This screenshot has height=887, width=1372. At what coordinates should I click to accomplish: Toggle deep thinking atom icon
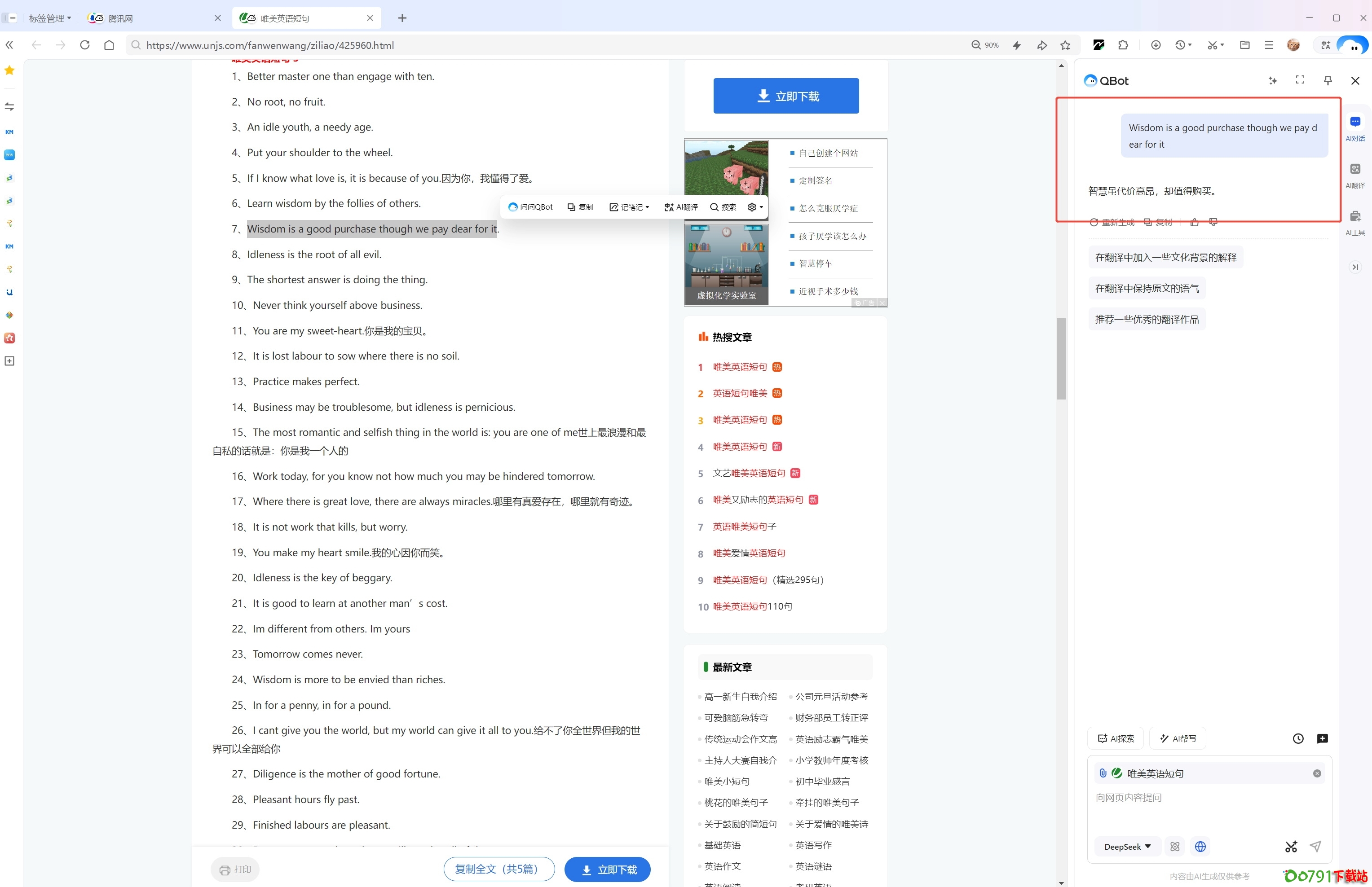(1175, 846)
